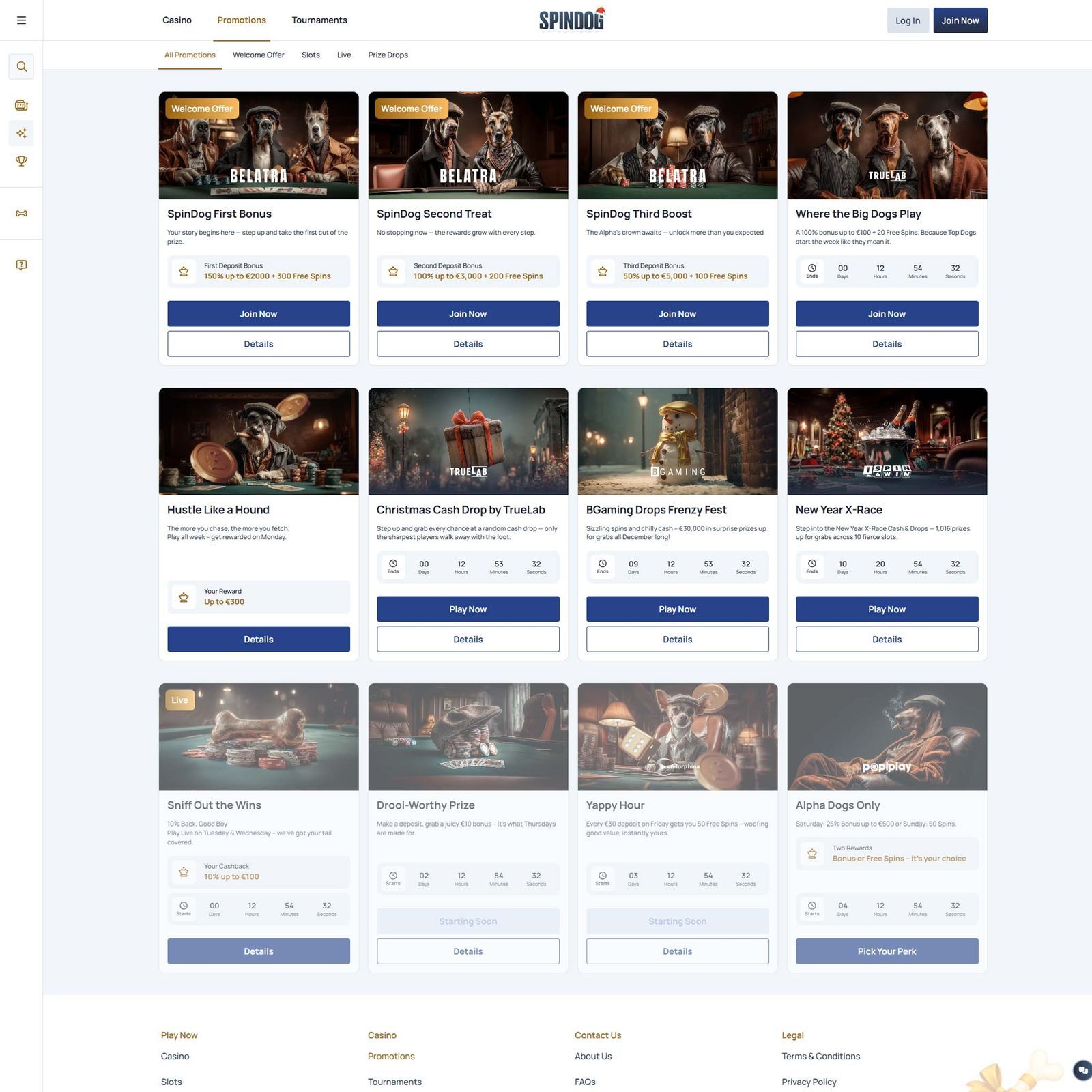Click the Hustle Like a Hound card image
This screenshot has height=1092, width=1092.
[259, 442]
